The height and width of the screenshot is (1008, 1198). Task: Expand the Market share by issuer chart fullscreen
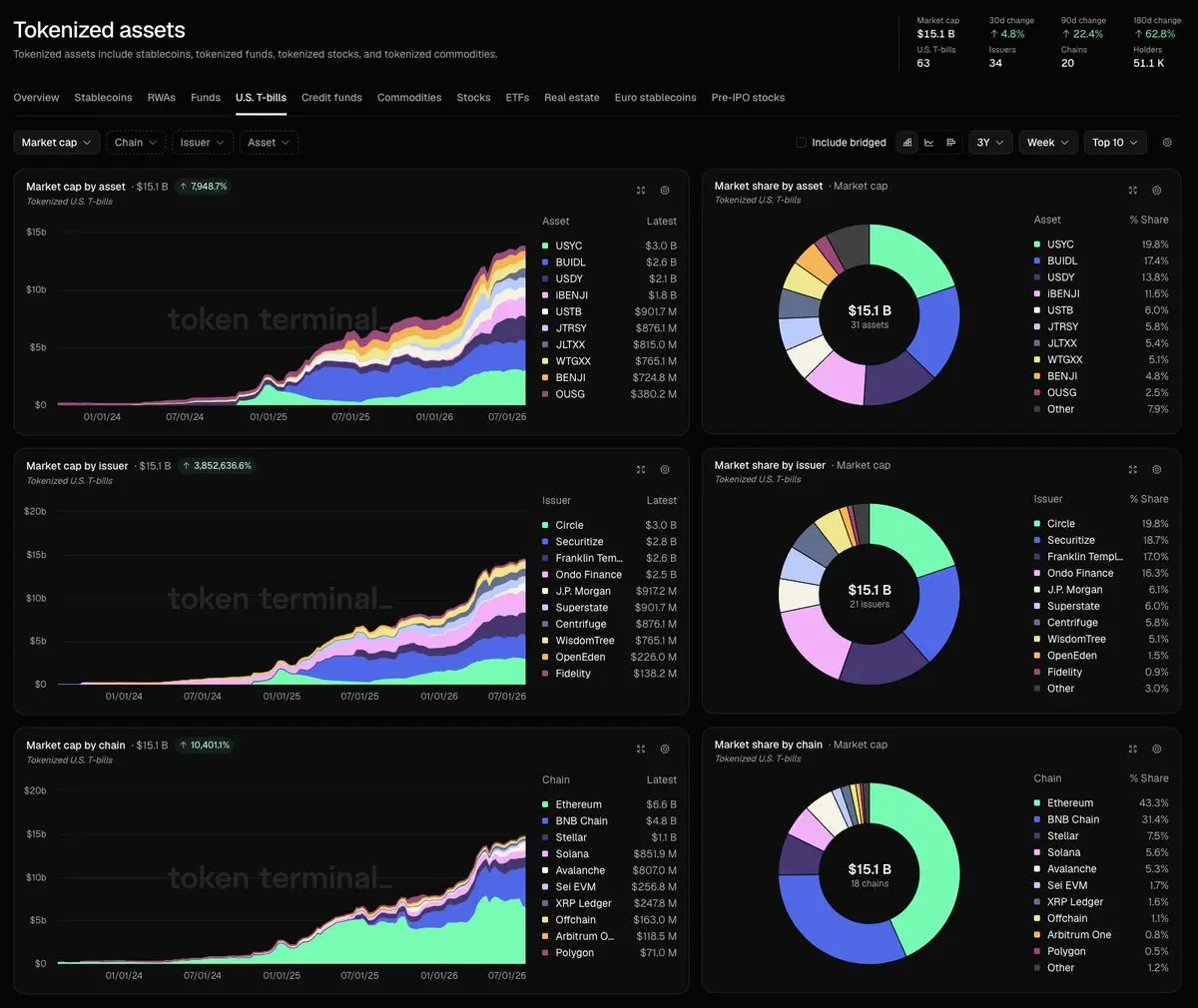(1133, 469)
